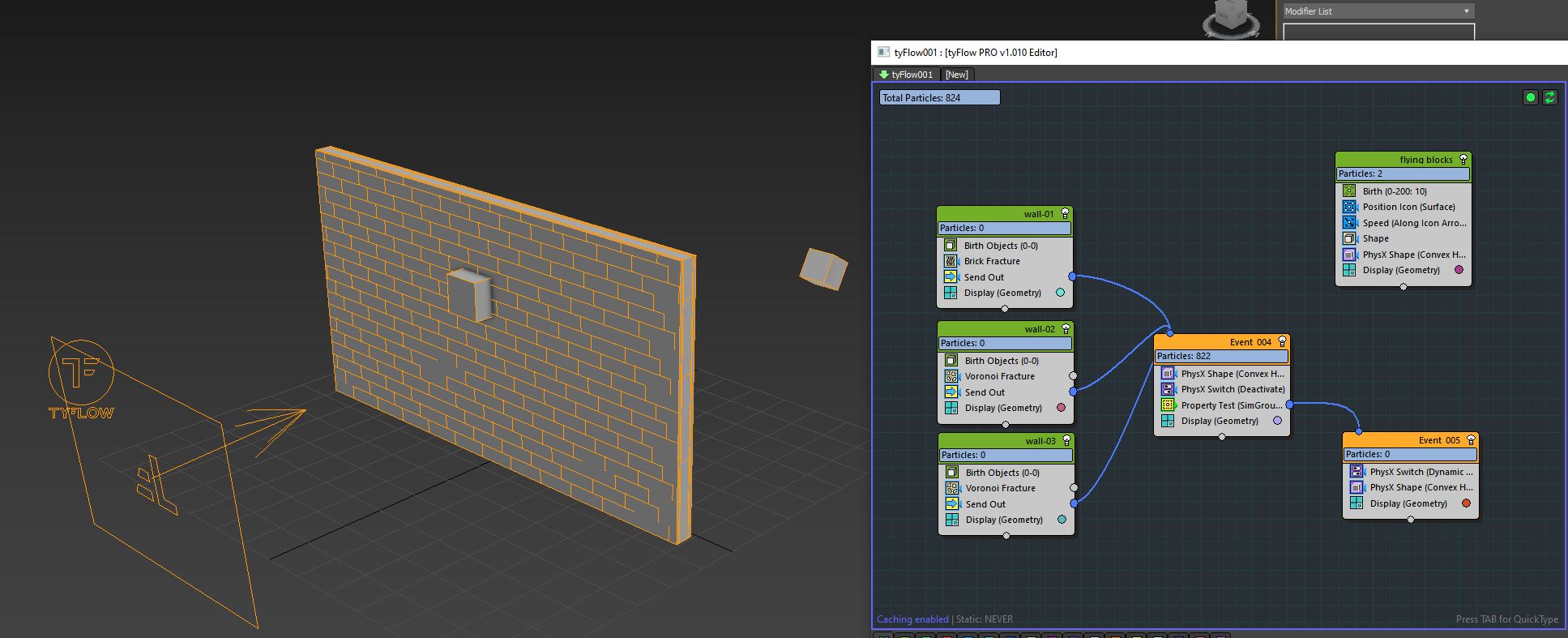Select the Birth operator icon in flying blocks
1568x638 pixels.
click(x=1349, y=191)
